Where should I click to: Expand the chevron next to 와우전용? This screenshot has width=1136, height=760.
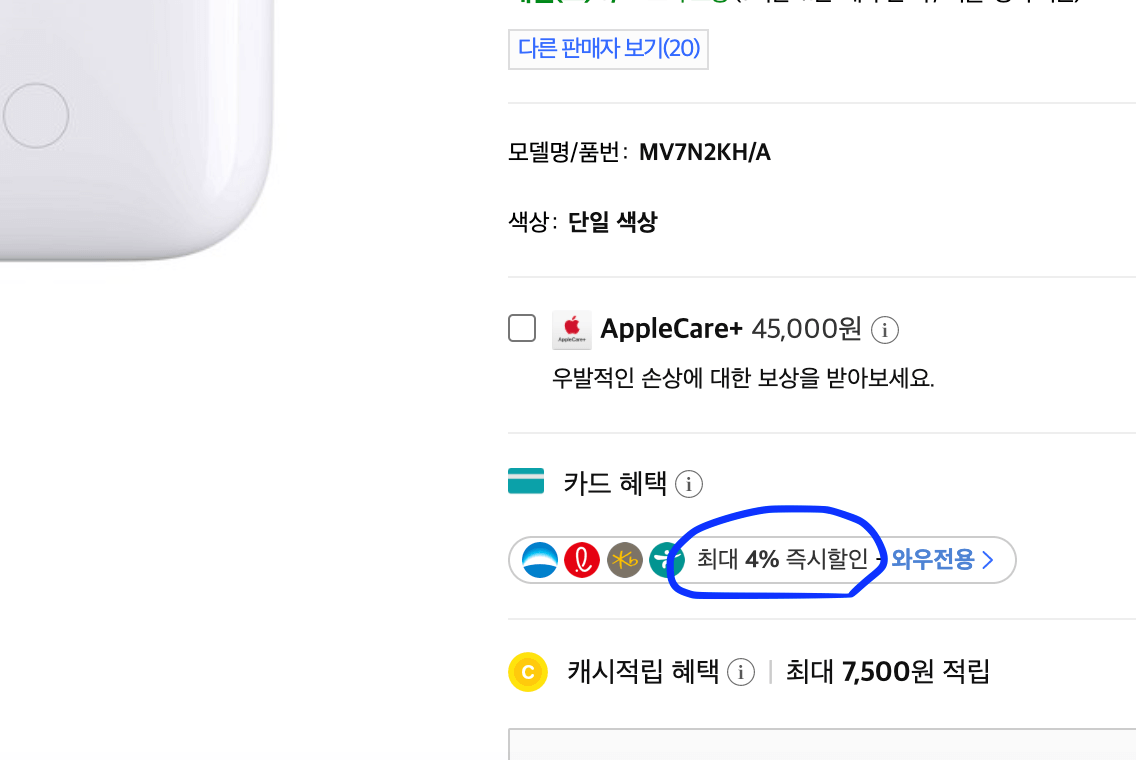988,560
